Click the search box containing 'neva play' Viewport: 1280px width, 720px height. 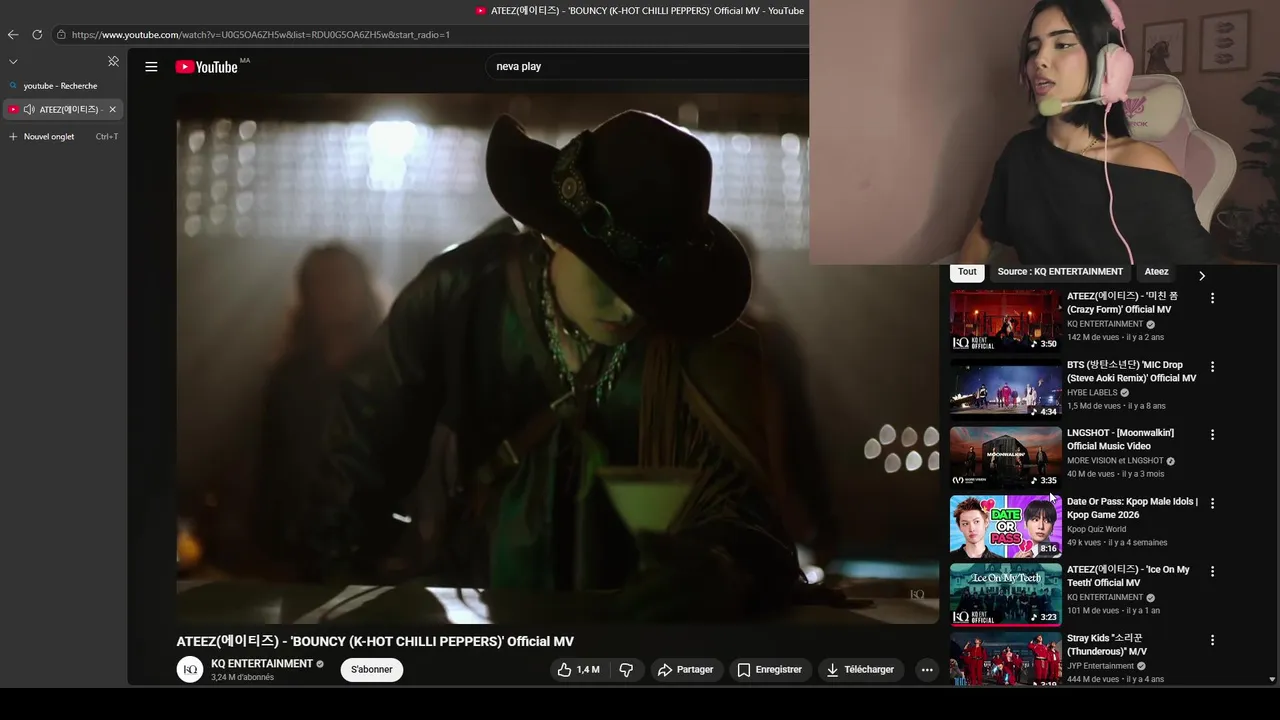pos(648,66)
